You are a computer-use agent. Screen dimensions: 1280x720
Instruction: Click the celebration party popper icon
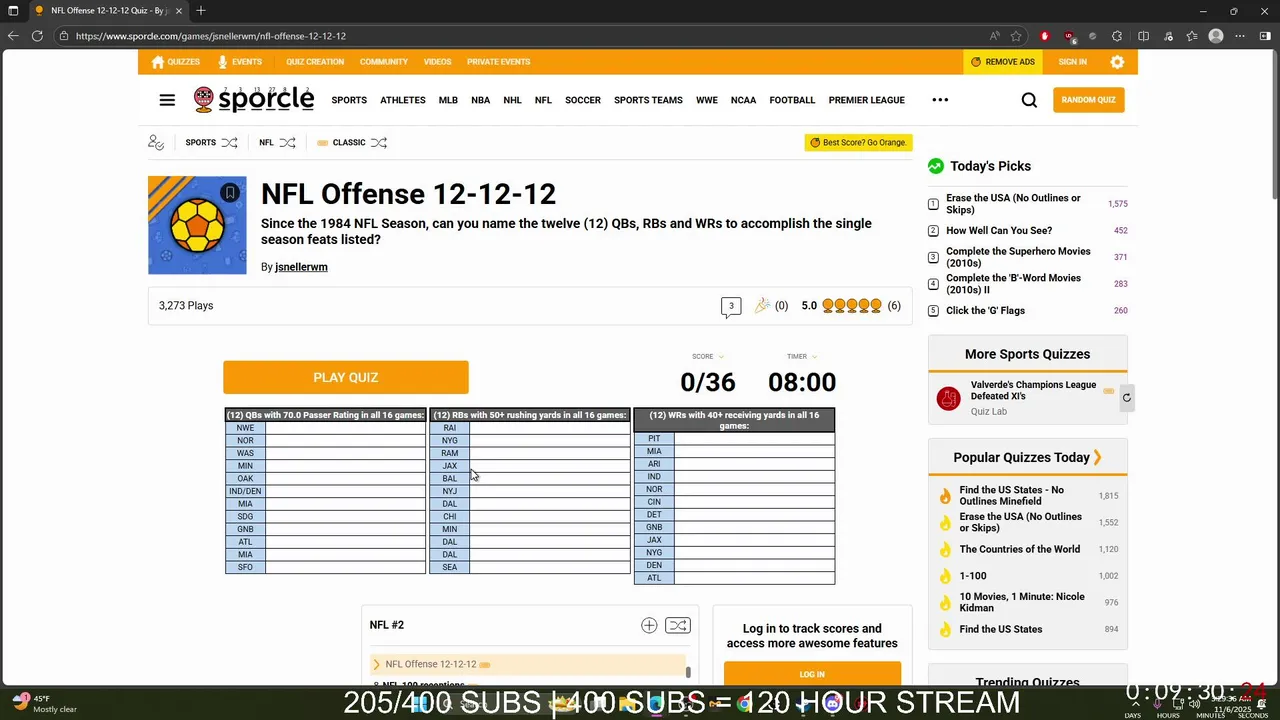pos(762,305)
